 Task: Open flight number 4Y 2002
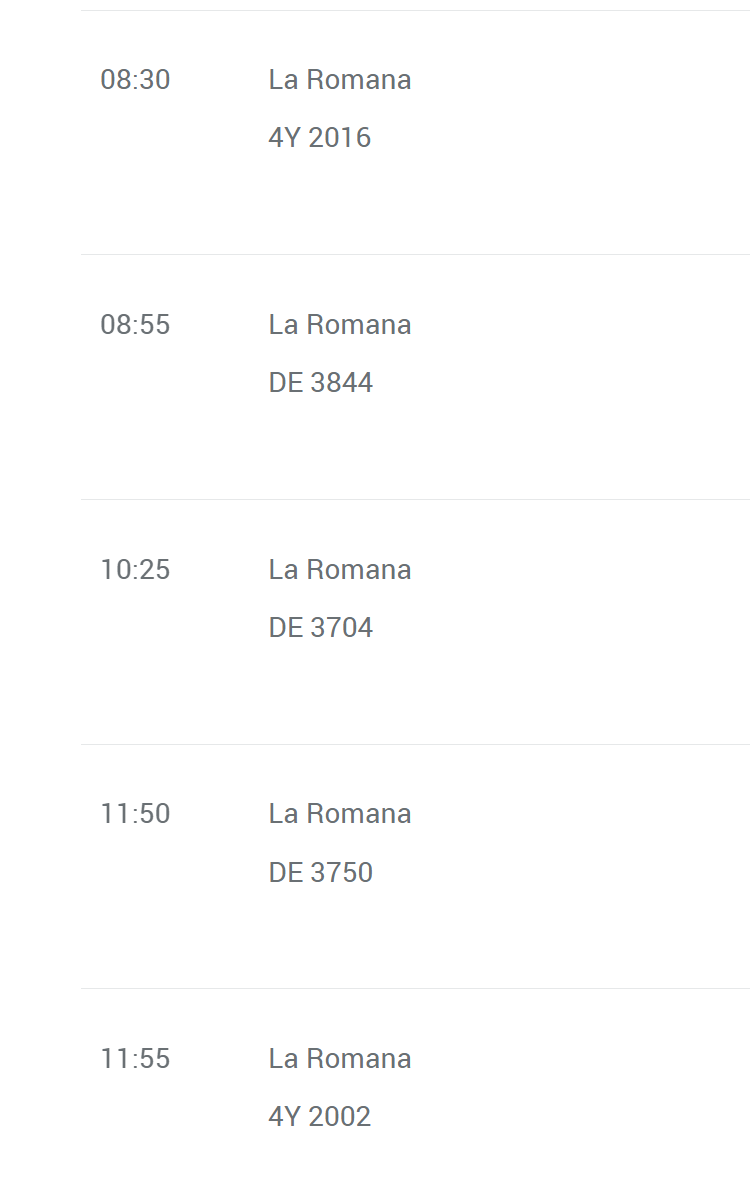coord(319,1117)
